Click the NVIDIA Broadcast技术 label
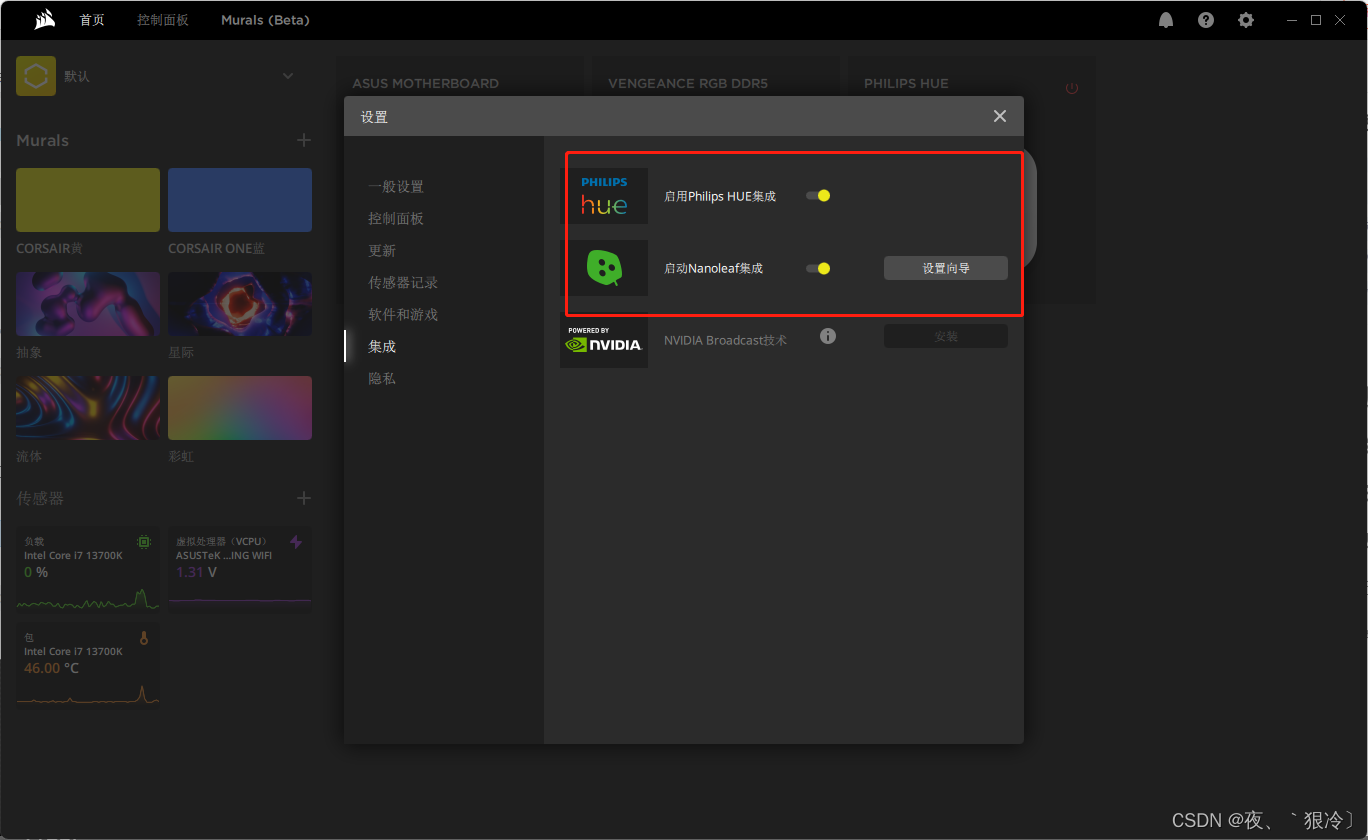The height and width of the screenshot is (840, 1368). (725, 340)
